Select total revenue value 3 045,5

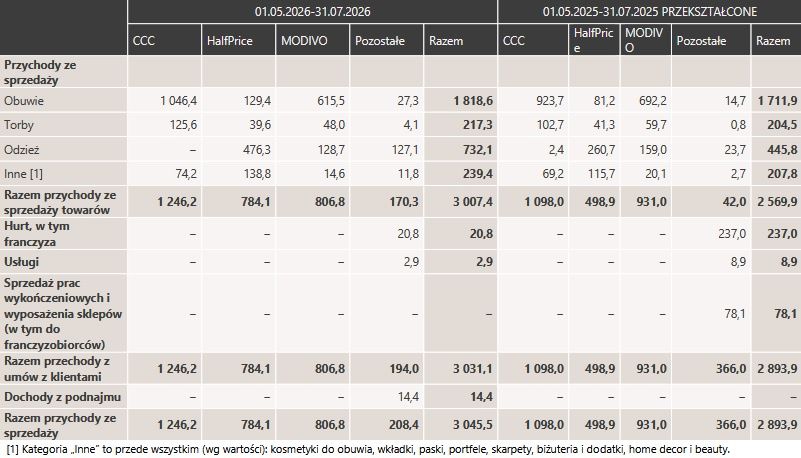coord(473,425)
